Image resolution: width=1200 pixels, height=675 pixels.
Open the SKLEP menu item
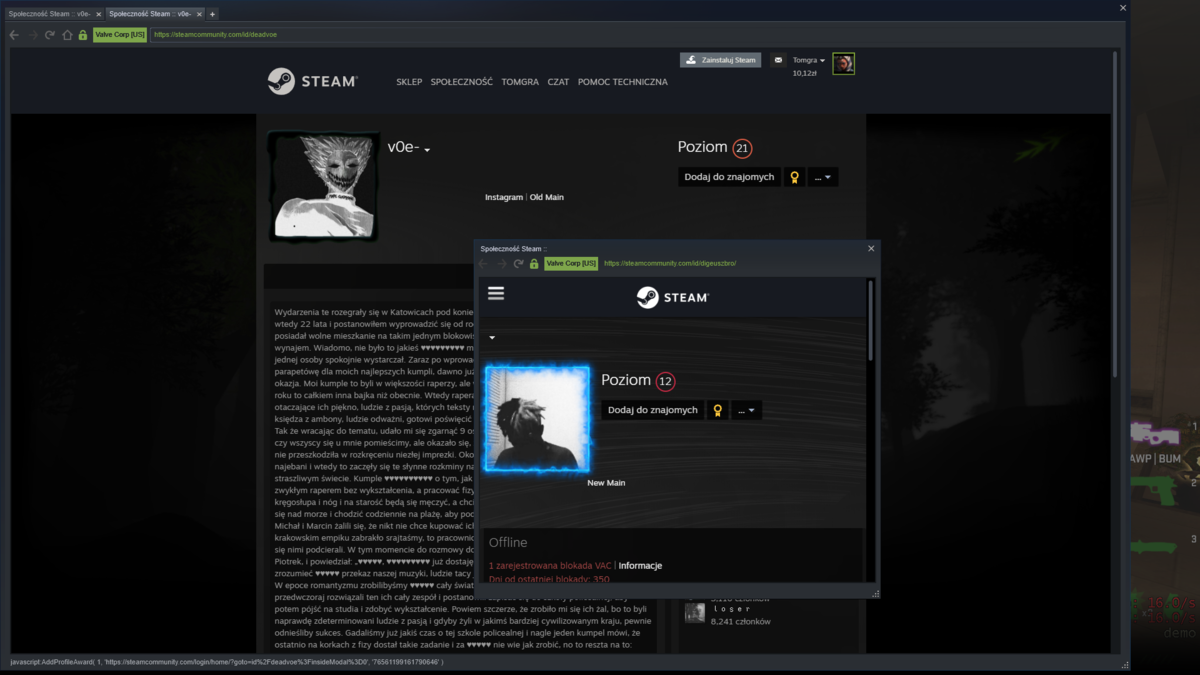tap(409, 82)
